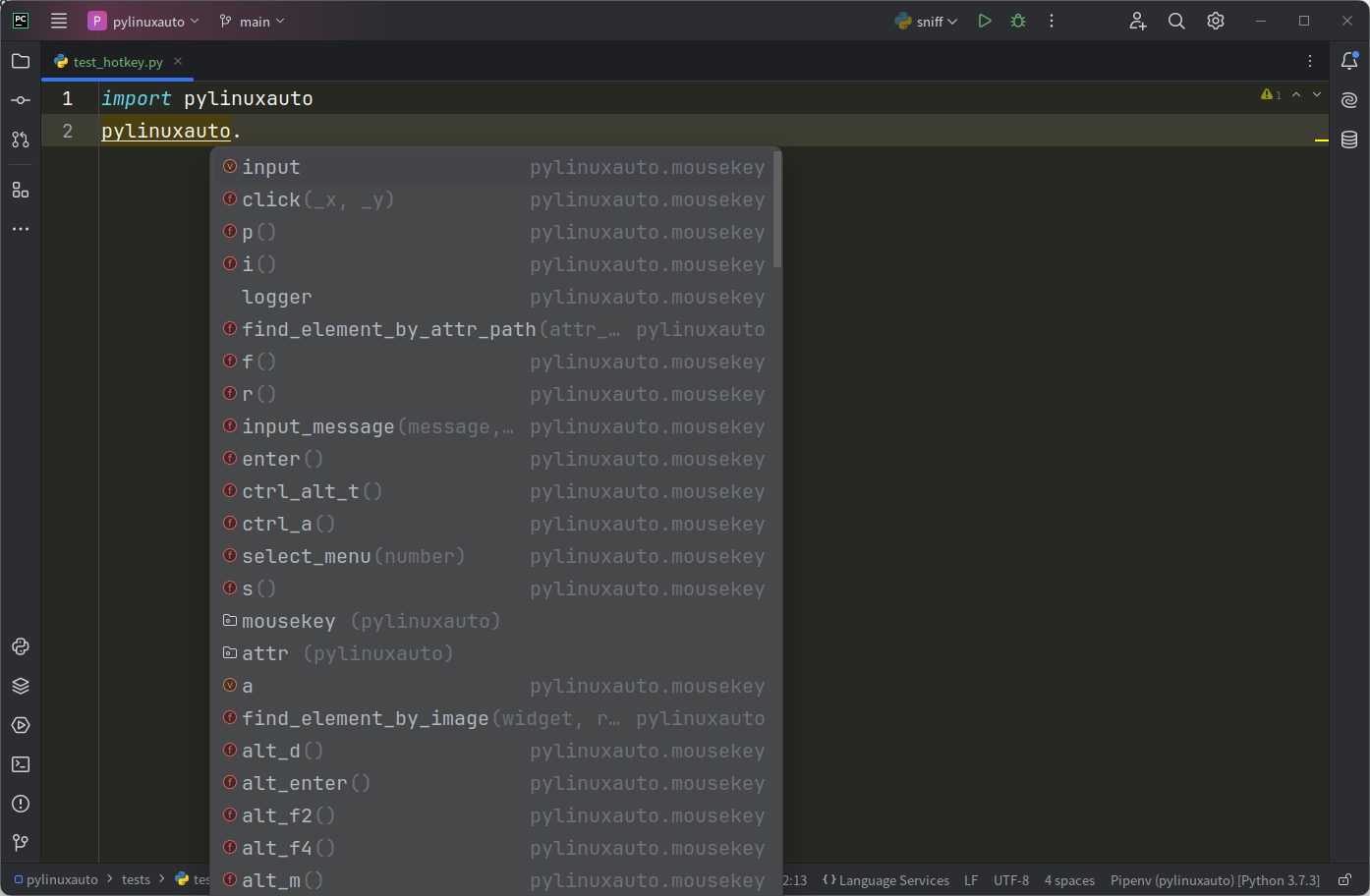The height and width of the screenshot is (896, 1370).
Task: Click the PyCharm logo icon
Action: [21, 21]
